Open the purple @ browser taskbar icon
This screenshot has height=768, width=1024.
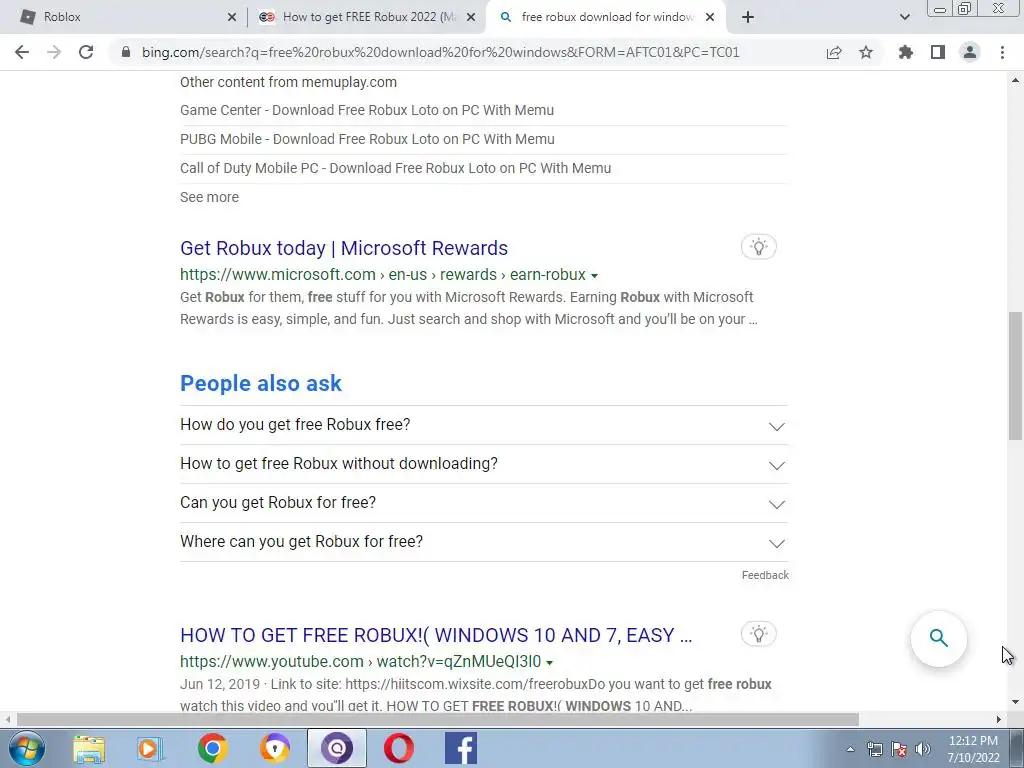click(336, 748)
